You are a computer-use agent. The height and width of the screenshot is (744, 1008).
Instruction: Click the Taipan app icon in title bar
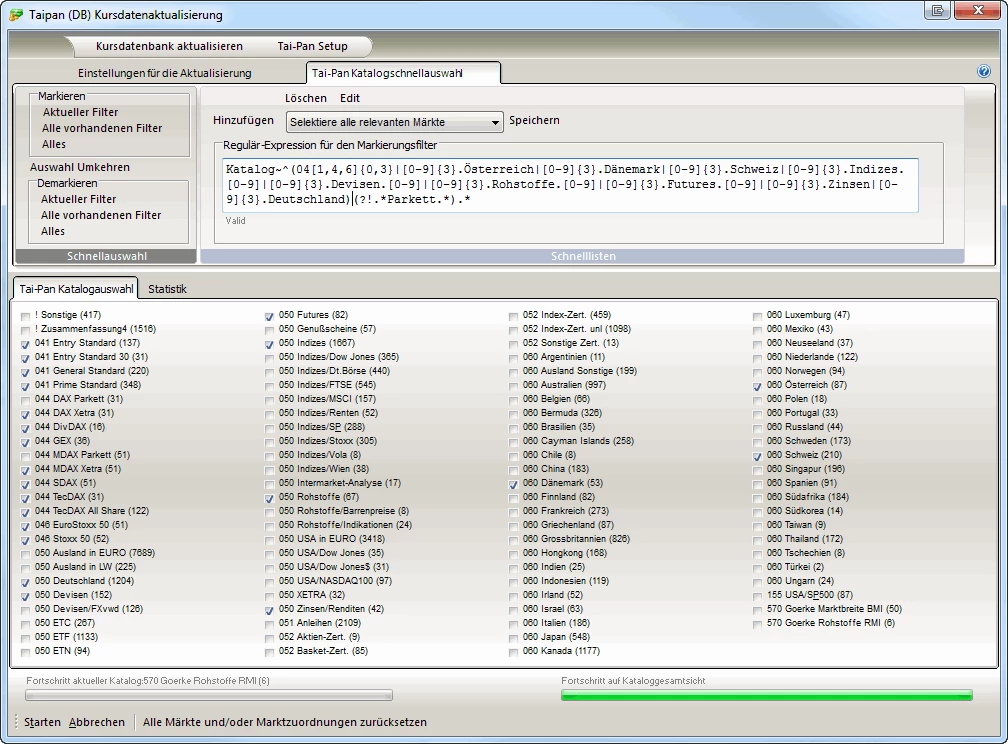pos(16,15)
